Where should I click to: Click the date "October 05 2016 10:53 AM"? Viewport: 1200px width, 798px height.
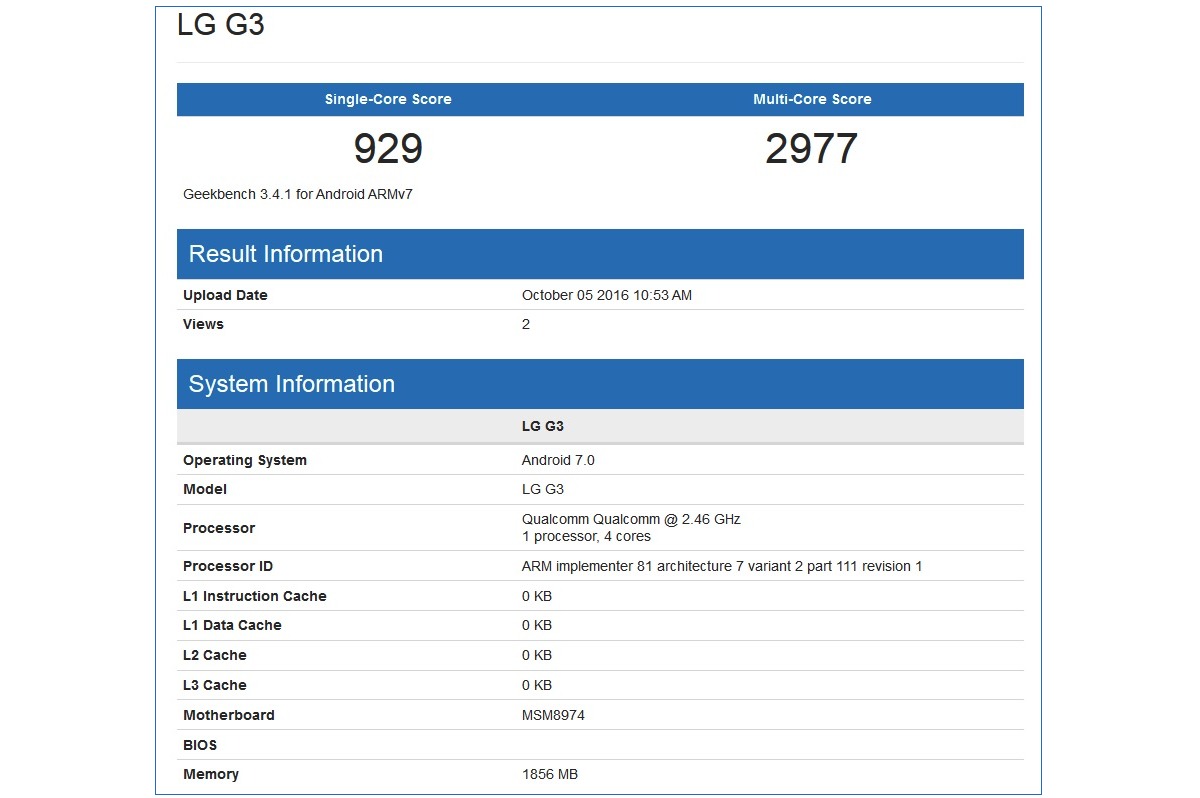[607, 295]
